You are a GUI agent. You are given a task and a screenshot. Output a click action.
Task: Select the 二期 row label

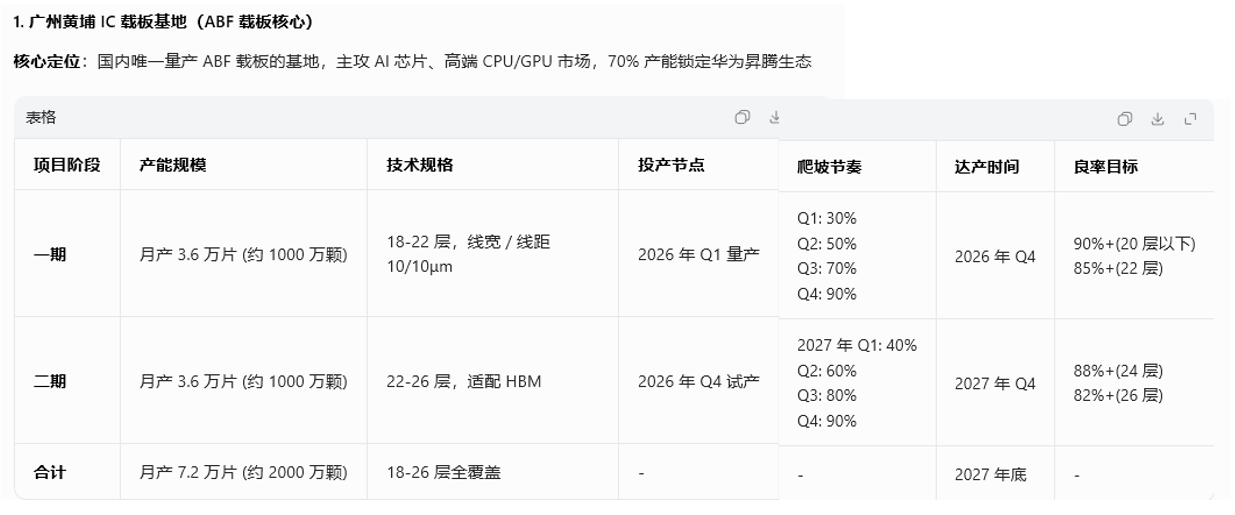point(50,381)
